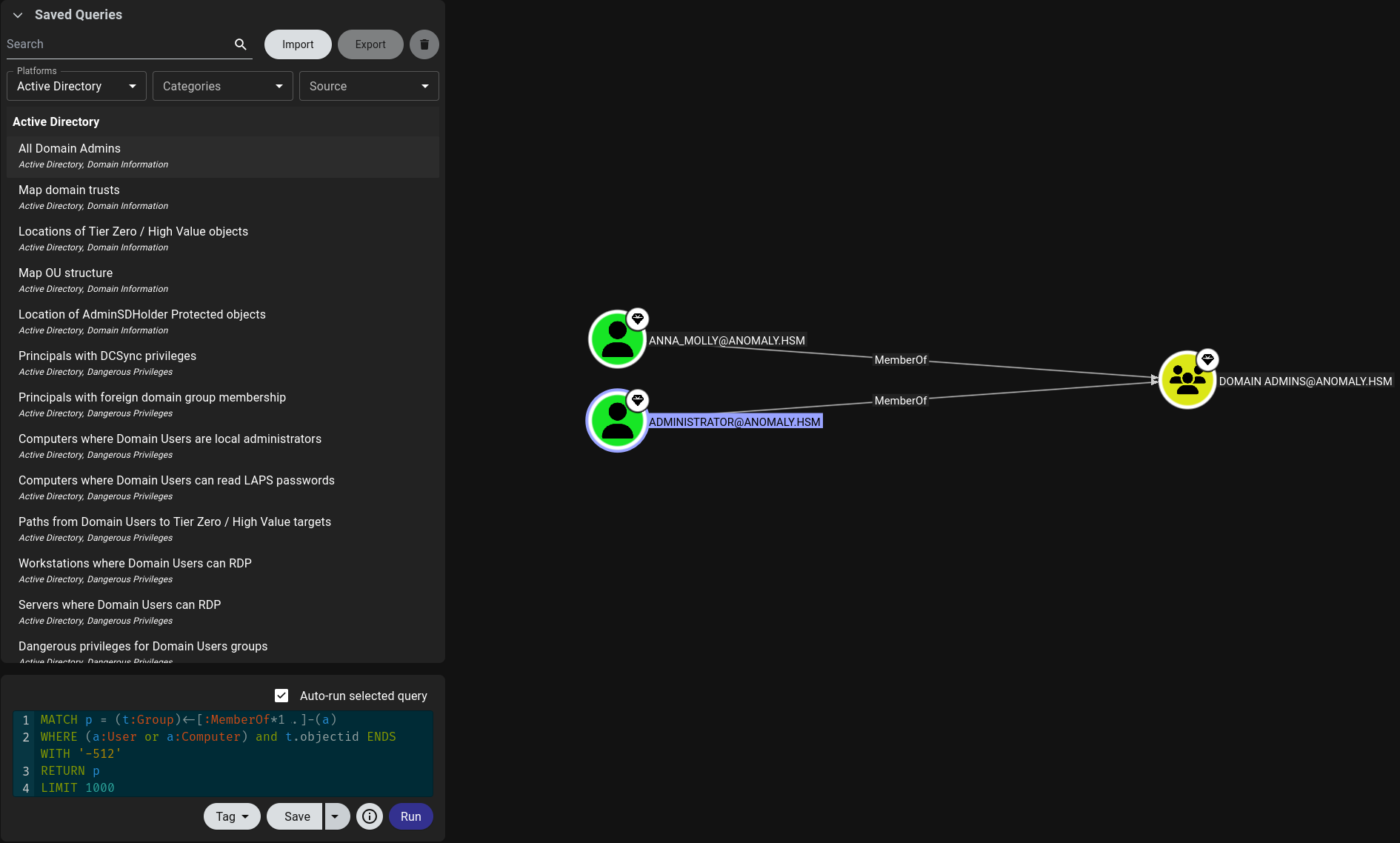The height and width of the screenshot is (843, 1400).
Task: Click the trash delete icon button
Action: point(424,44)
